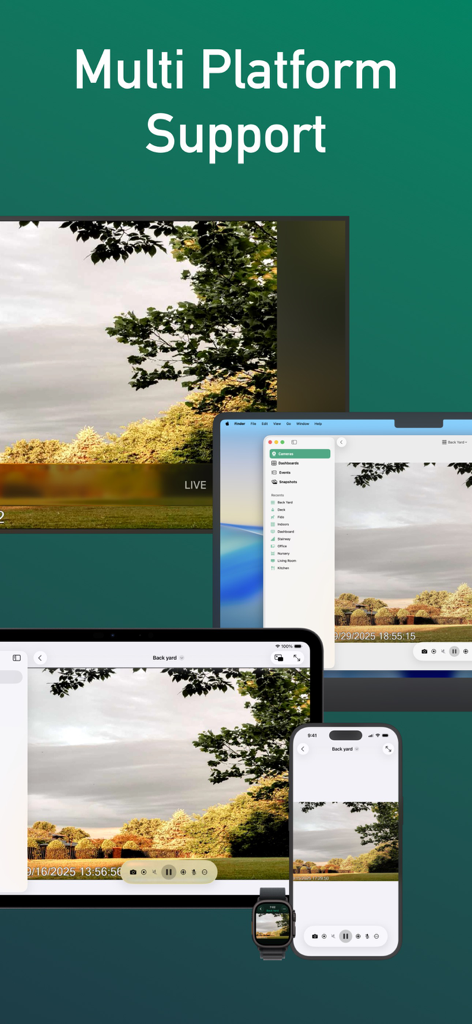This screenshot has height=1024, width=472.
Task: Open the Back yard dropdown on the iPad
Action: 168,658
